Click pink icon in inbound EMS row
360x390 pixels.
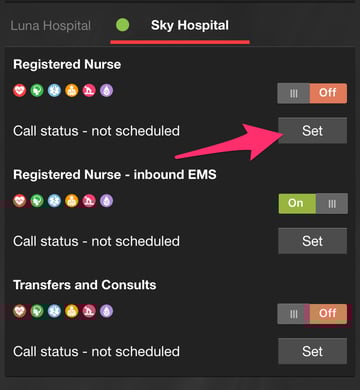click(89, 201)
